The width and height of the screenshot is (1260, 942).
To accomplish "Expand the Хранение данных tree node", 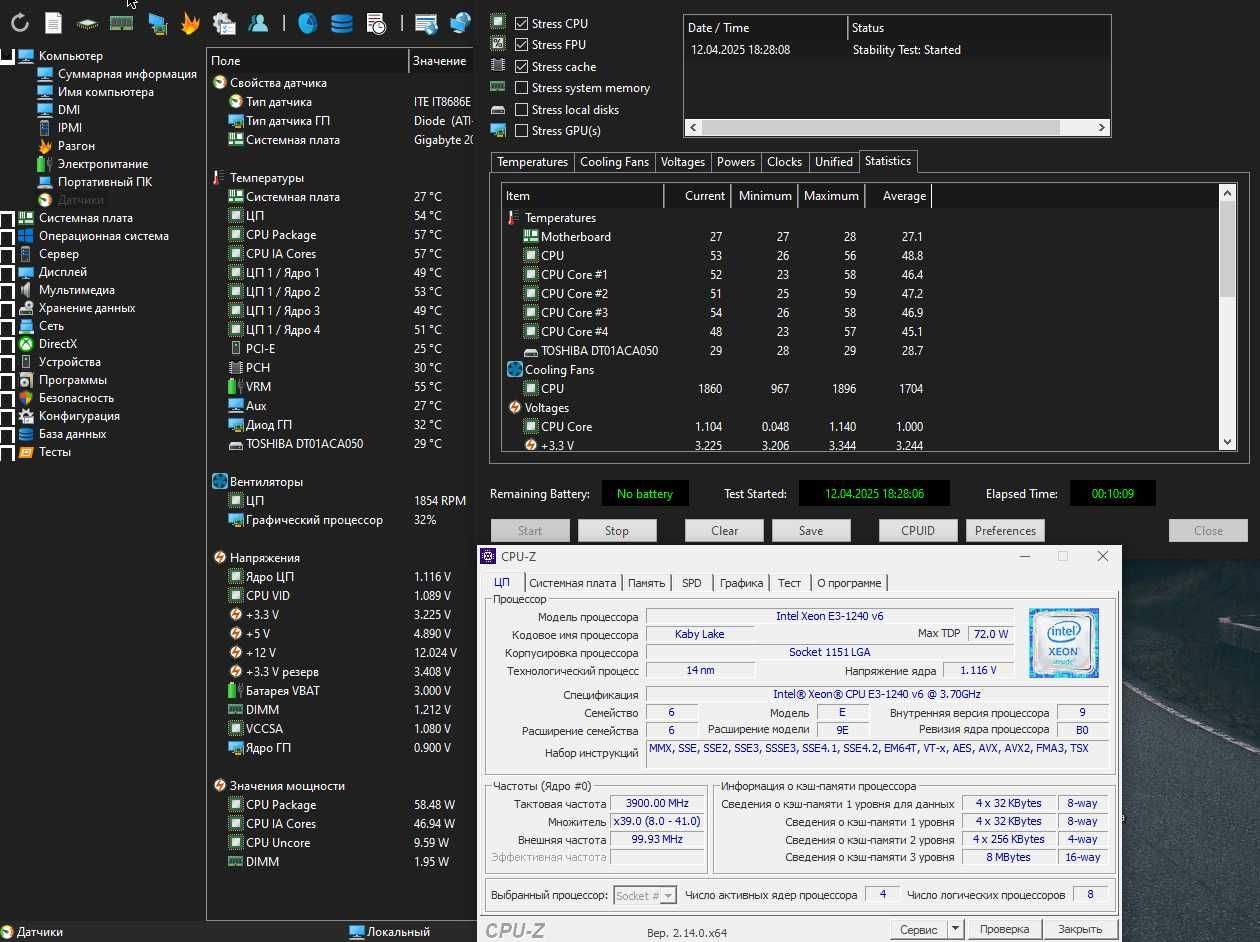I will [7, 308].
